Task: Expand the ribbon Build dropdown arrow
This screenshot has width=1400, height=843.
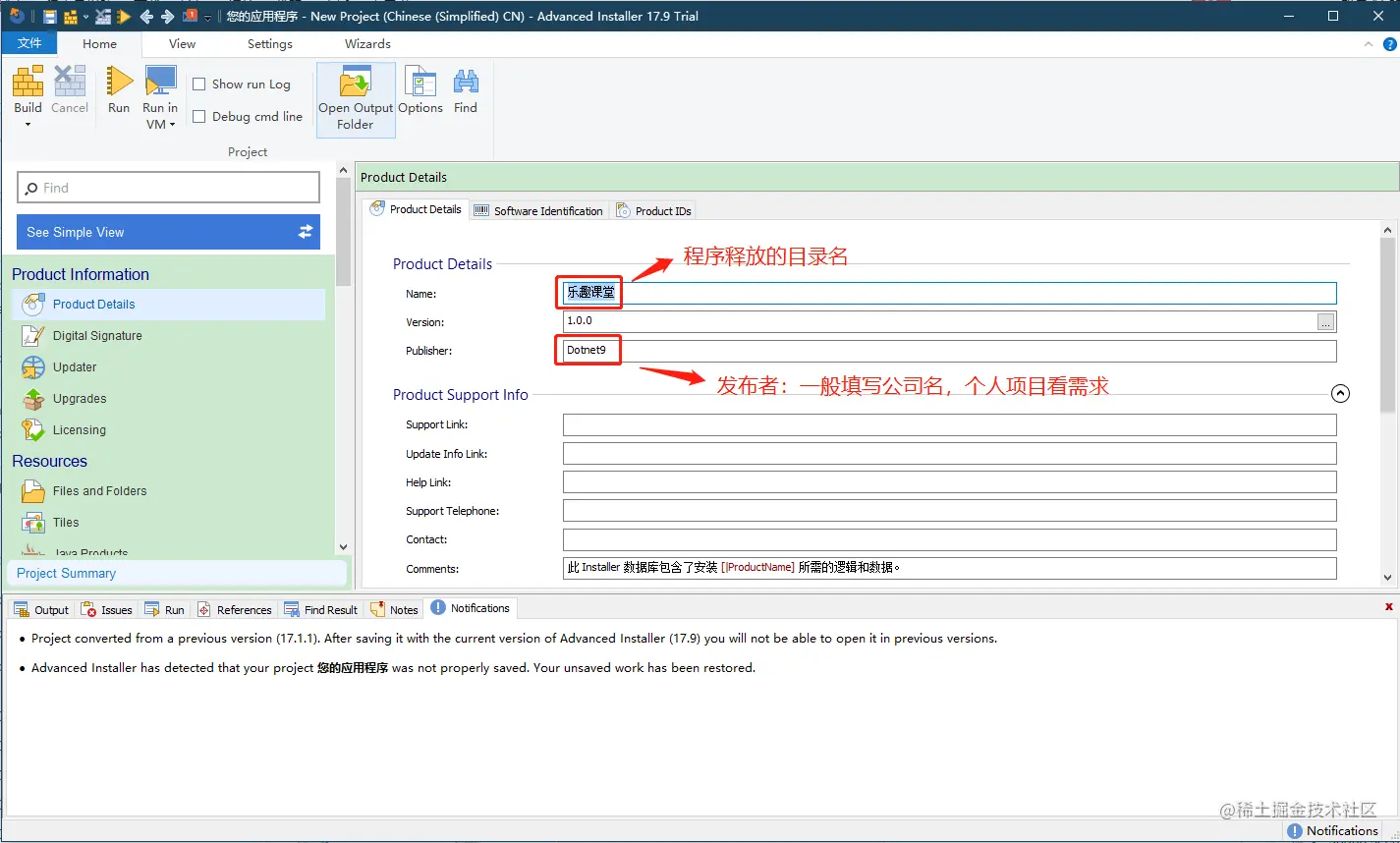Action: [28, 125]
